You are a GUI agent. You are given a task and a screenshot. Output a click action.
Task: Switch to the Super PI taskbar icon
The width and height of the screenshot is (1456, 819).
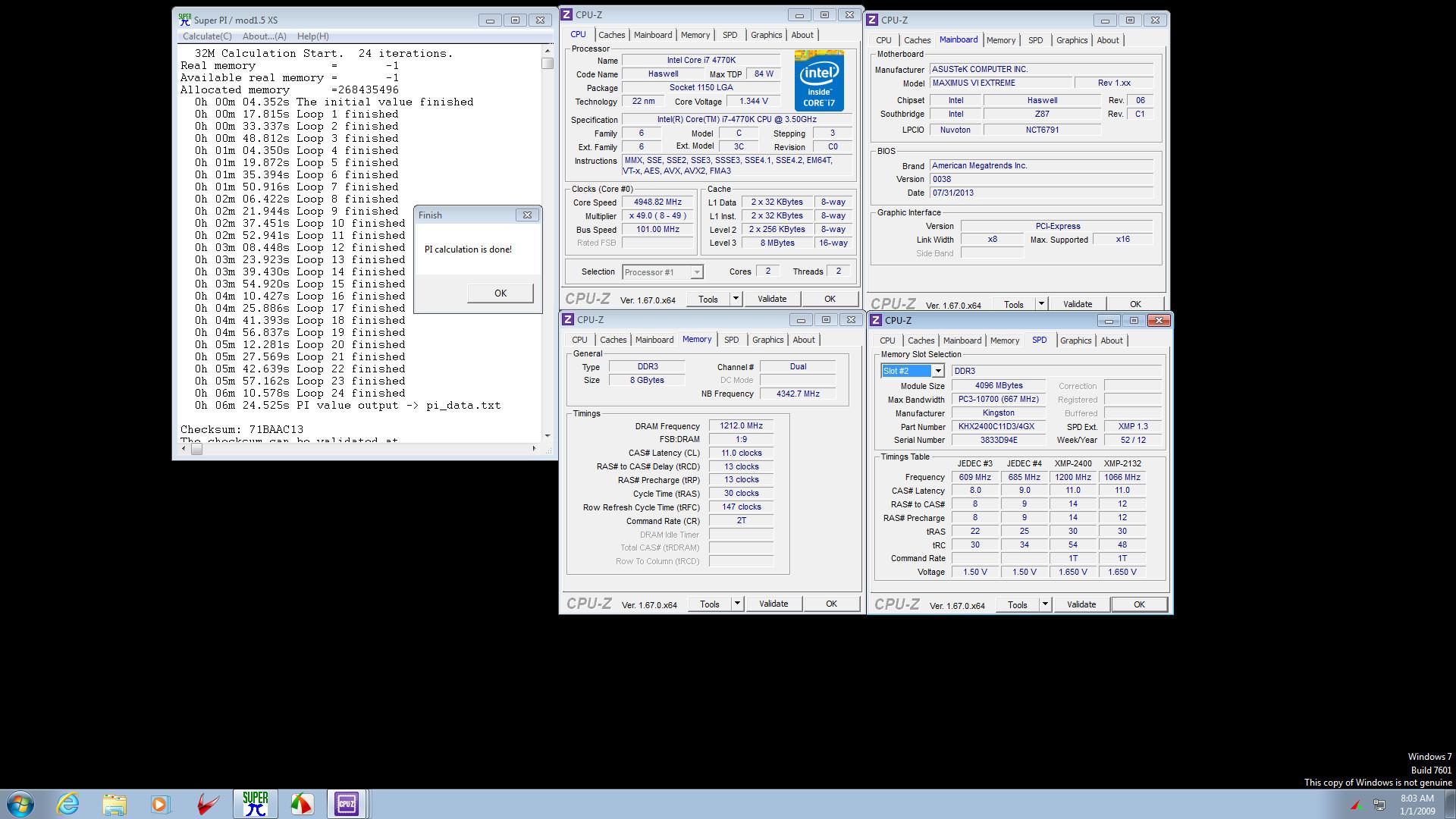[256, 804]
